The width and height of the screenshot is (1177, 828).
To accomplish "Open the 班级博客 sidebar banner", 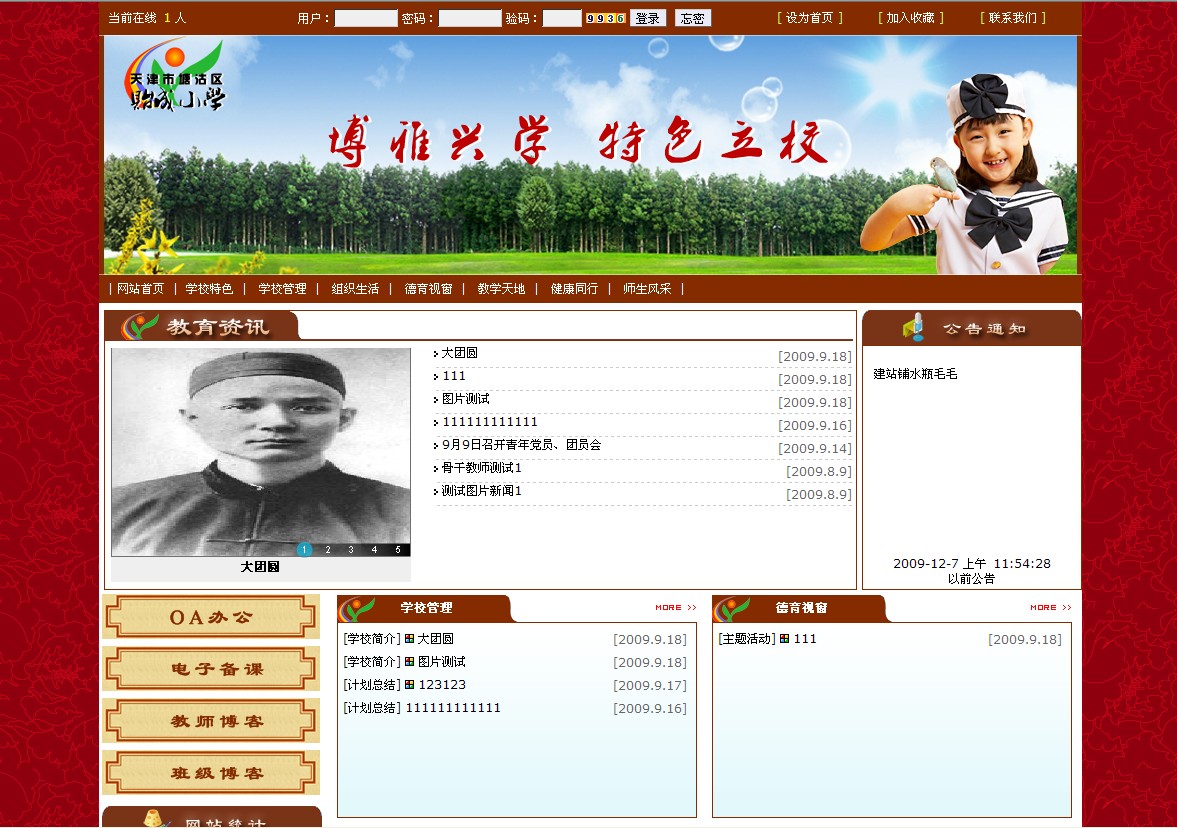I will click(x=211, y=773).
